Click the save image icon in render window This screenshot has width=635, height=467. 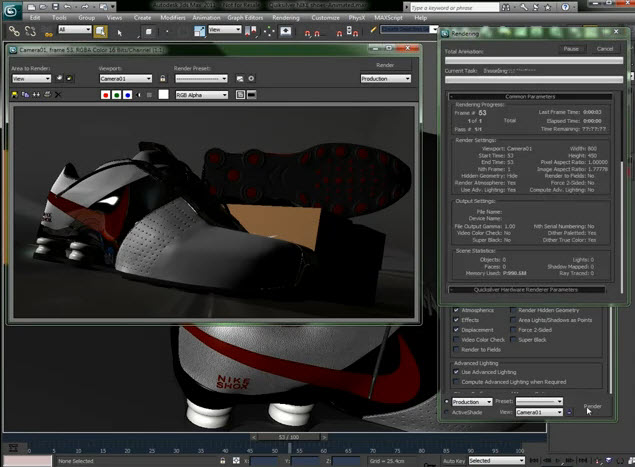[16, 95]
